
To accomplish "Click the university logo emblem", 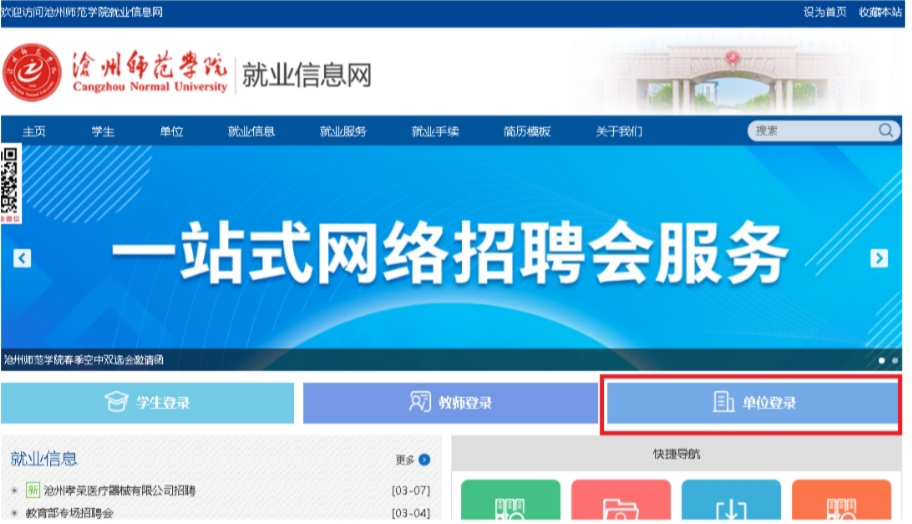I will point(32,73).
